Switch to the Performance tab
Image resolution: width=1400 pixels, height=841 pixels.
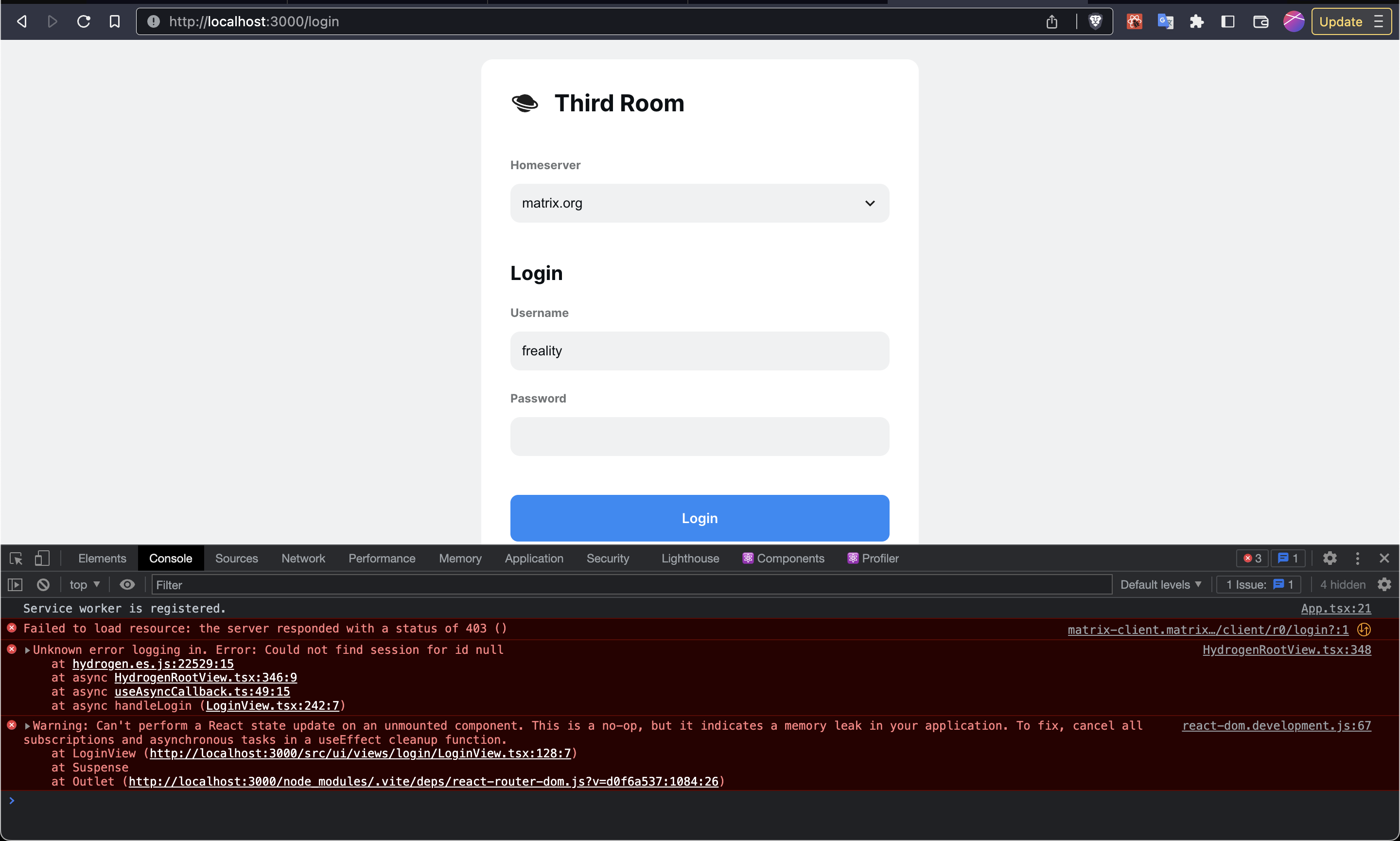tap(382, 558)
